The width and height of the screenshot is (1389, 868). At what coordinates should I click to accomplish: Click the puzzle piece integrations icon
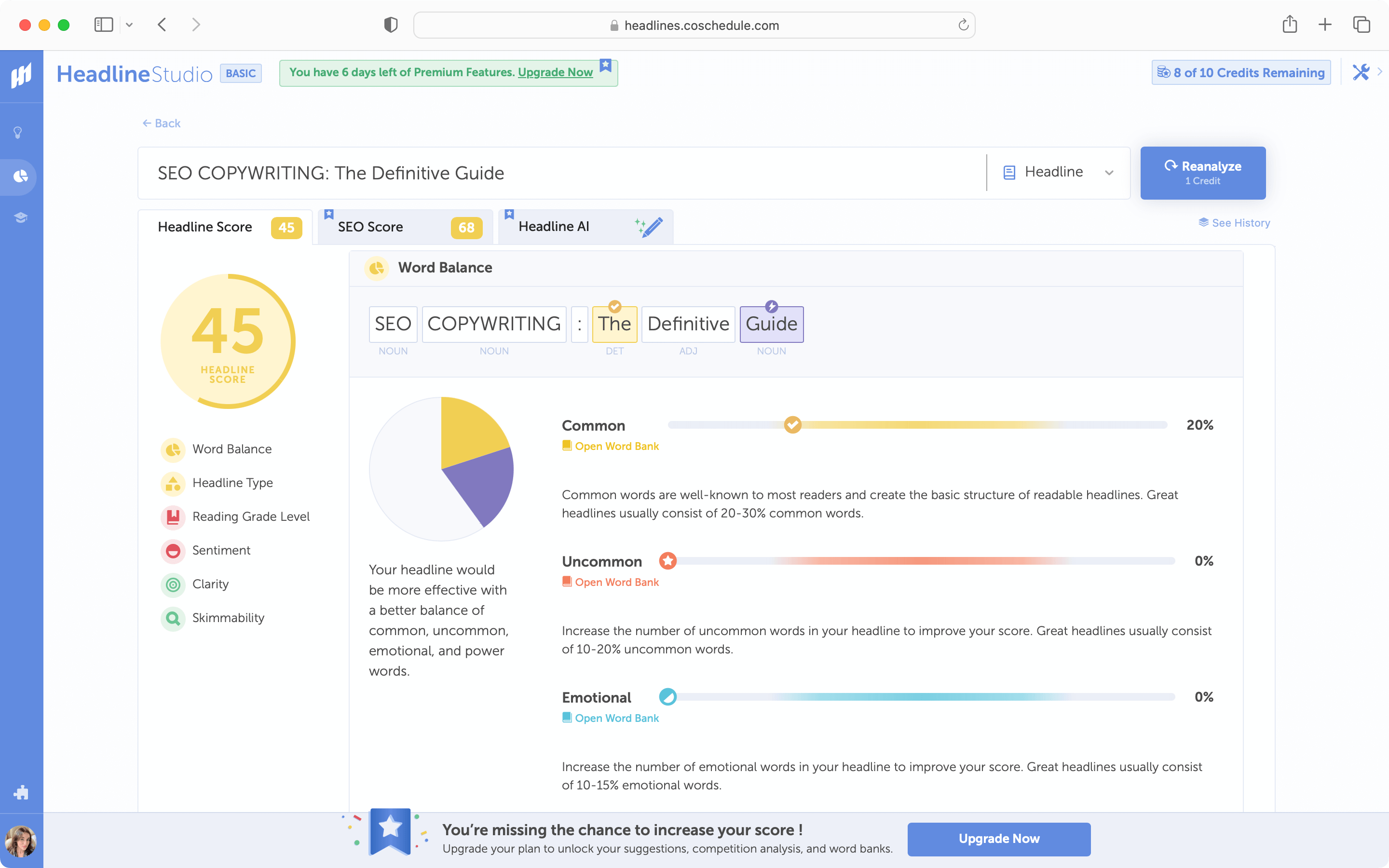(21, 792)
